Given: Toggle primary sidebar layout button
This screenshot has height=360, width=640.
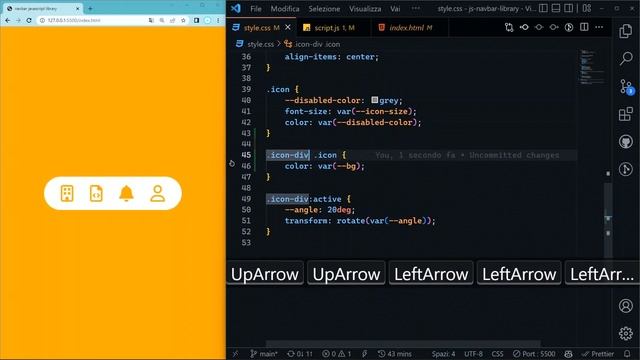Looking at the screenshot, I should click(x=543, y=8).
